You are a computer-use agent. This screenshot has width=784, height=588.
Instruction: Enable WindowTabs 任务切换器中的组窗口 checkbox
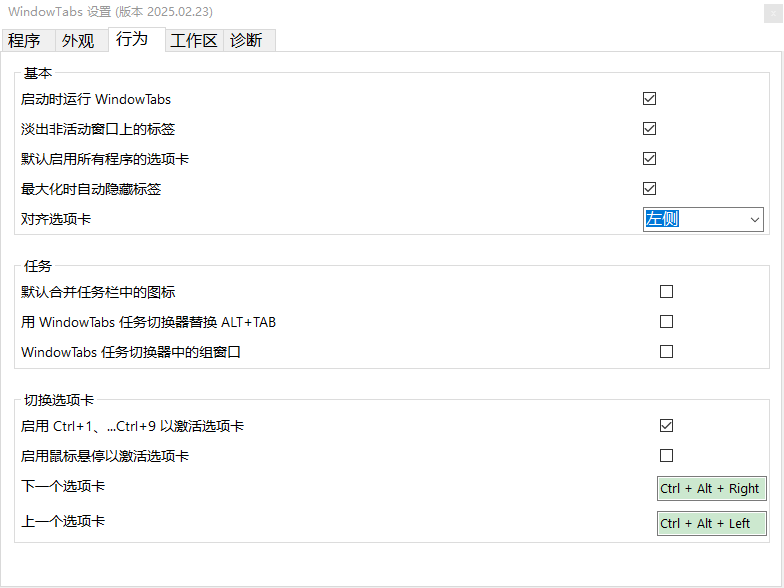click(666, 352)
